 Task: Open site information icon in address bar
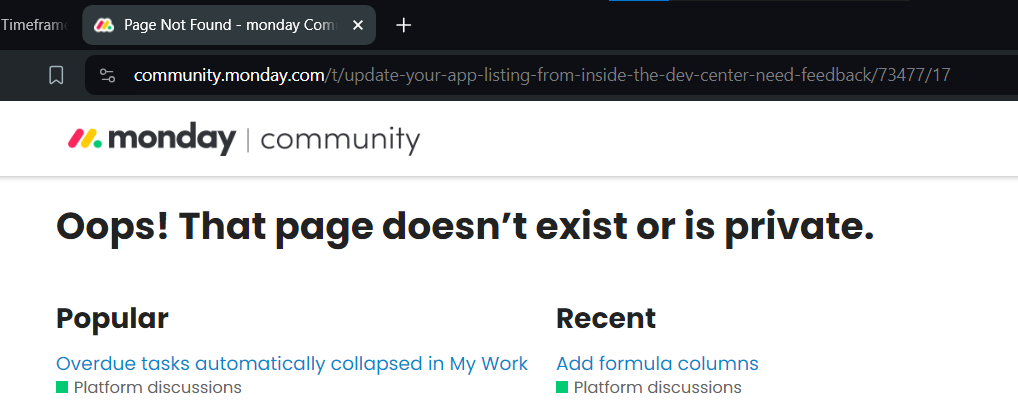point(107,76)
